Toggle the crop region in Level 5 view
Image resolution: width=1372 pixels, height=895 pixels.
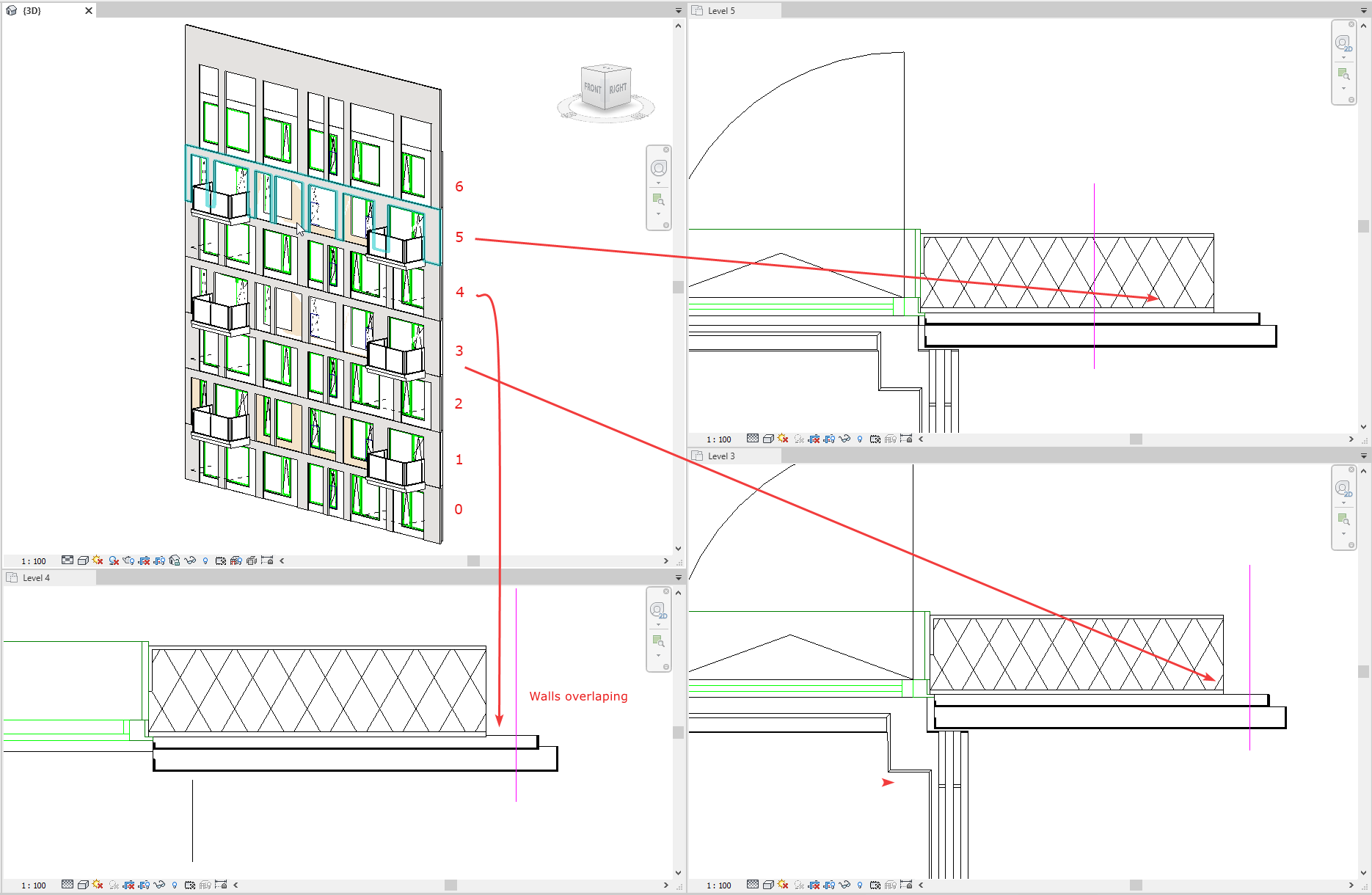coord(814,439)
